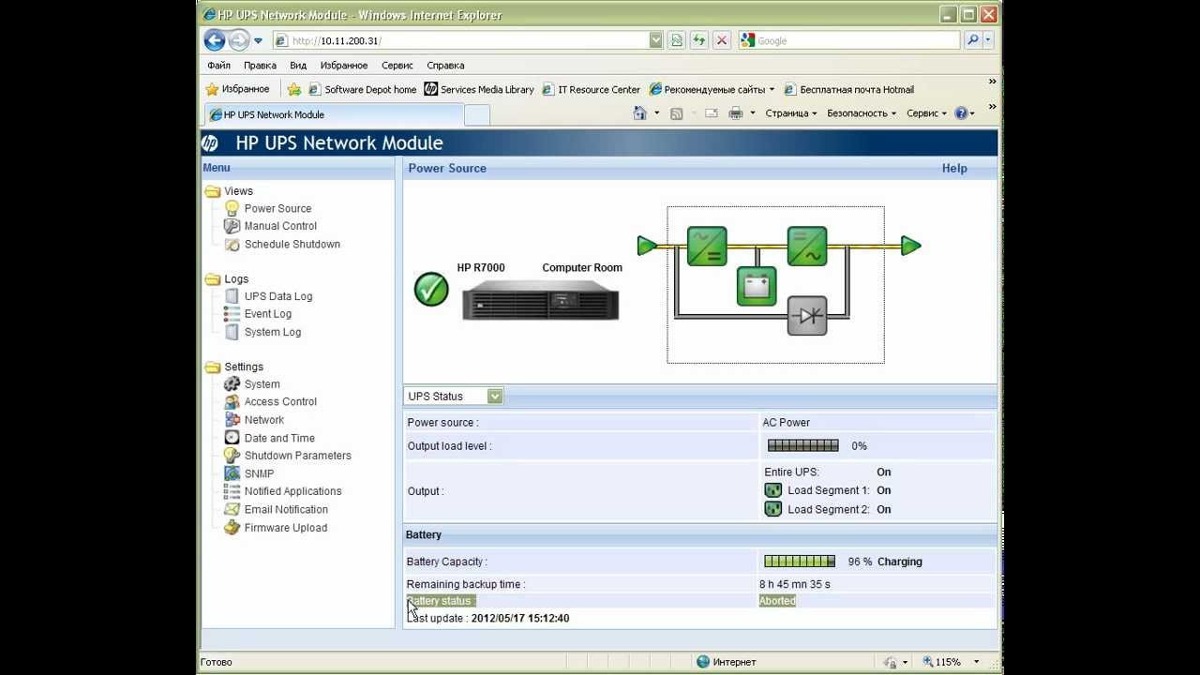Click the Help link
Image resolution: width=1200 pixels, height=675 pixels.
[x=954, y=168]
